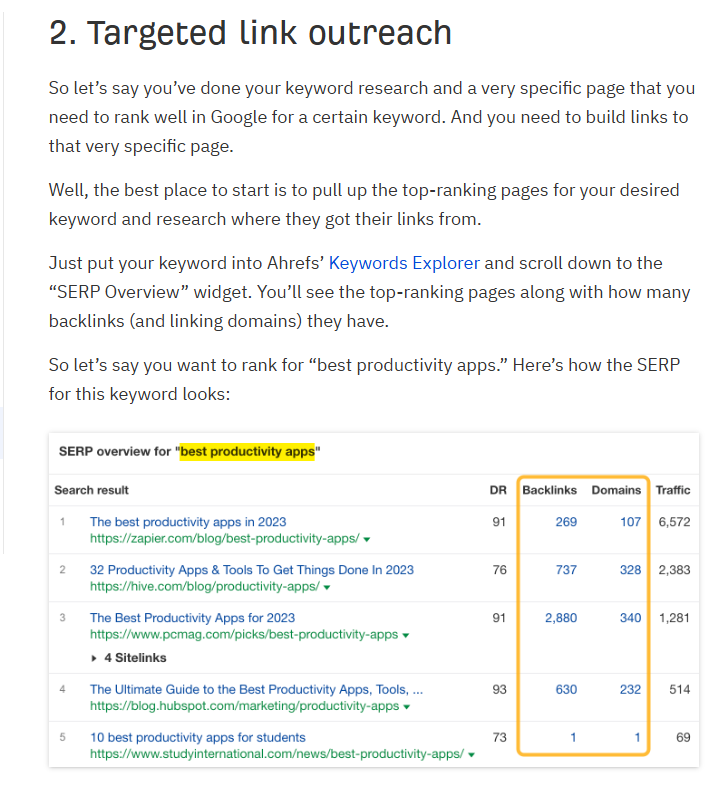Expand dropdown arrow next to hubspot.com URL
The image size is (725, 786).
click(407, 707)
